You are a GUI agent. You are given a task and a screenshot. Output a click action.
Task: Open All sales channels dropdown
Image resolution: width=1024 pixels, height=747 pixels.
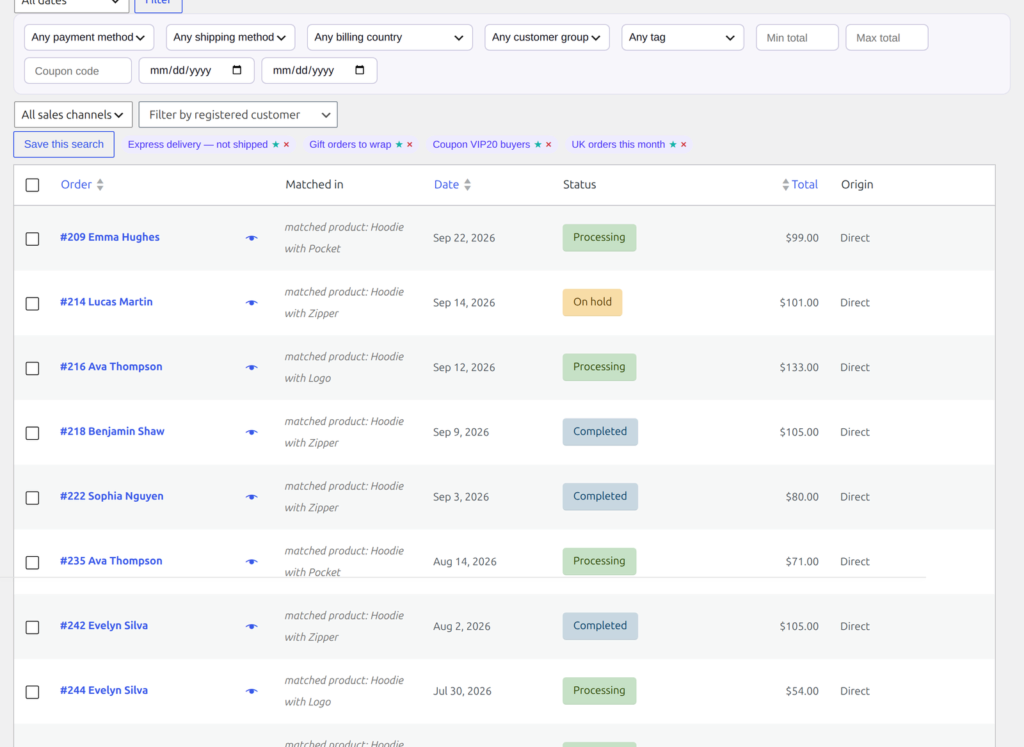(x=73, y=114)
